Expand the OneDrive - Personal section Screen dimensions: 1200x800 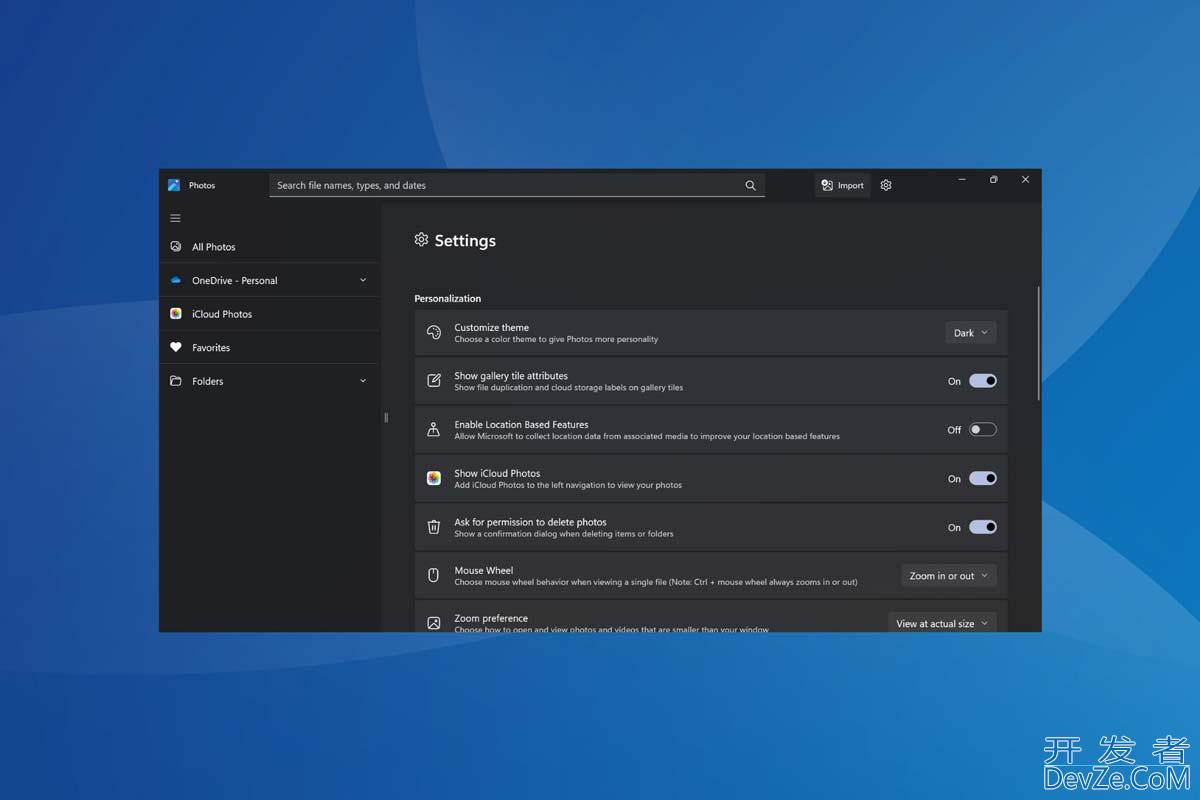[x=362, y=280]
